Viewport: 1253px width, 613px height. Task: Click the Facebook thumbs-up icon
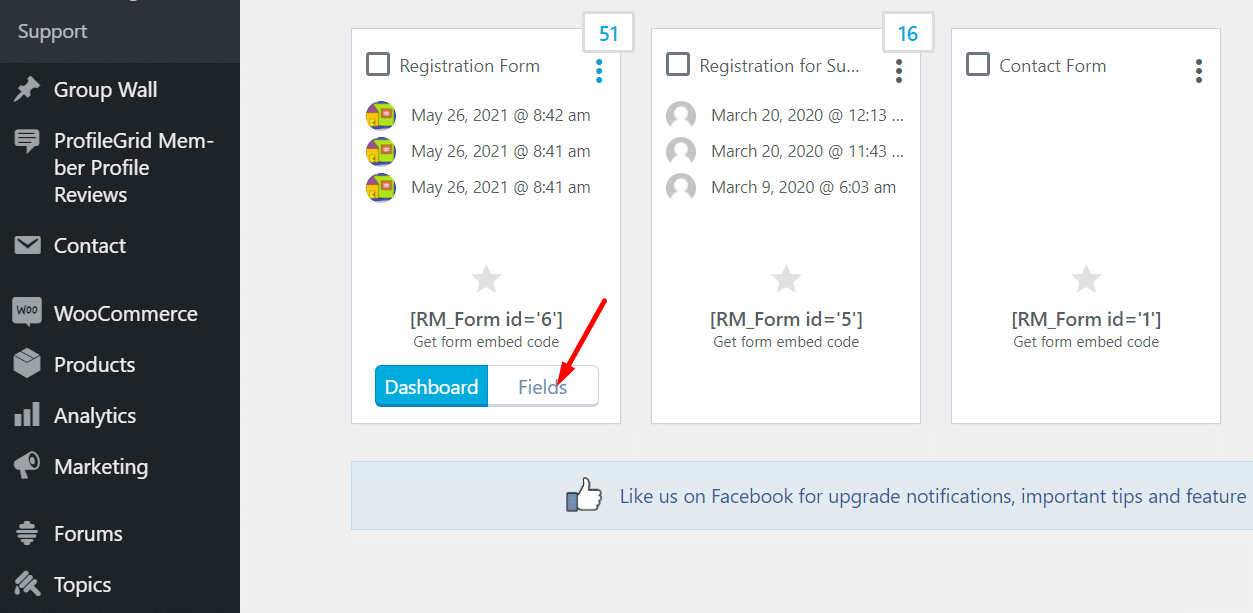(x=584, y=495)
